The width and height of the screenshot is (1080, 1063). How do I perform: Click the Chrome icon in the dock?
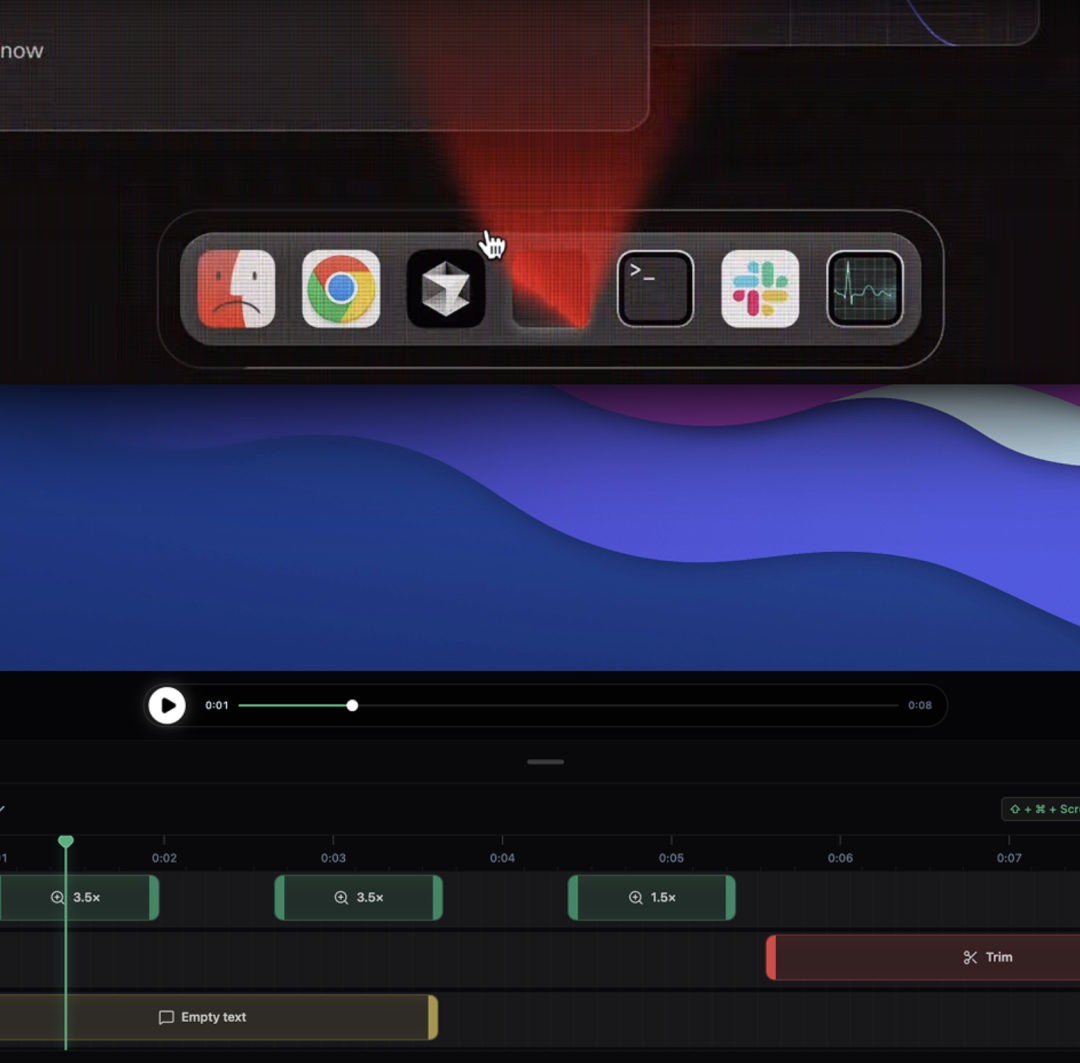[x=341, y=289]
